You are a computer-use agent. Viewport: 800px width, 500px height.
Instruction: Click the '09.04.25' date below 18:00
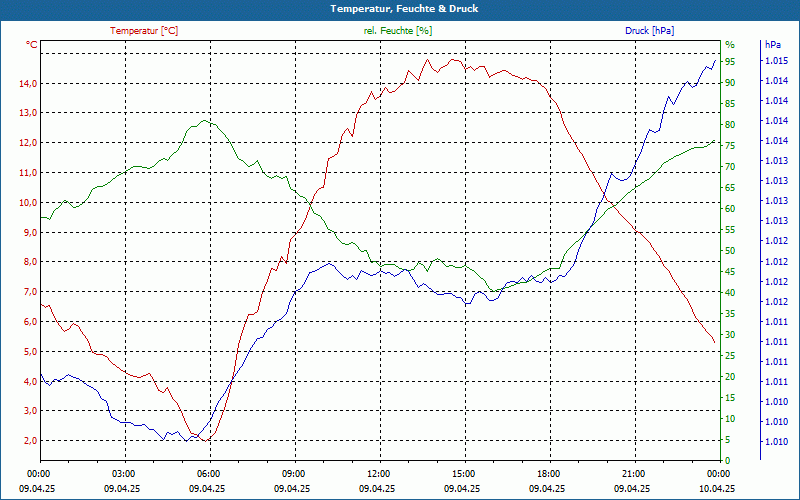pos(547,488)
